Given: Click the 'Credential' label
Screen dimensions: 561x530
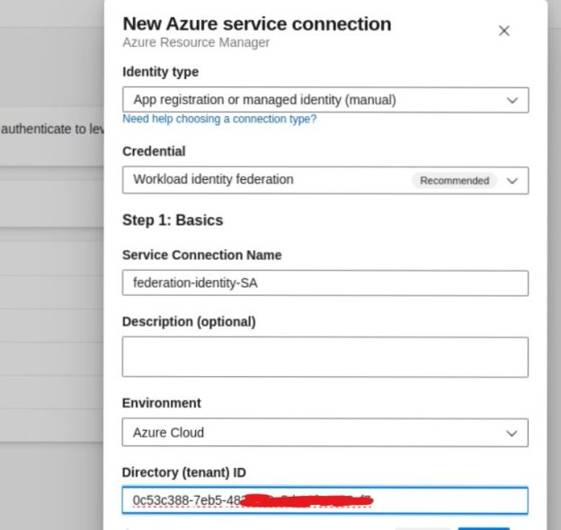Looking at the screenshot, I should click(154, 151).
